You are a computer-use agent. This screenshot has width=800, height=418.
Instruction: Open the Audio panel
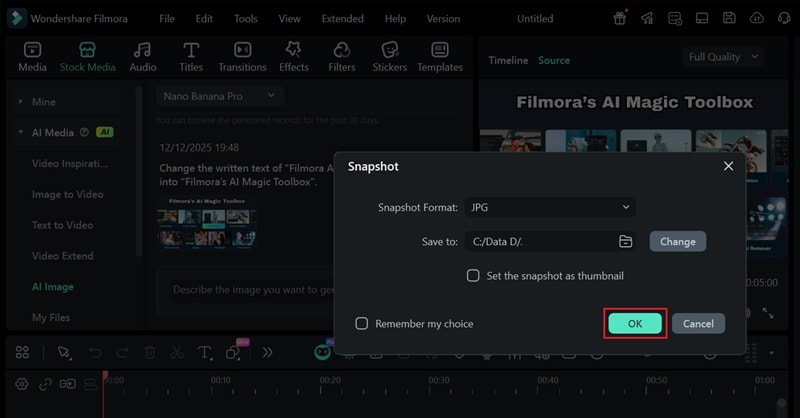(142, 57)
